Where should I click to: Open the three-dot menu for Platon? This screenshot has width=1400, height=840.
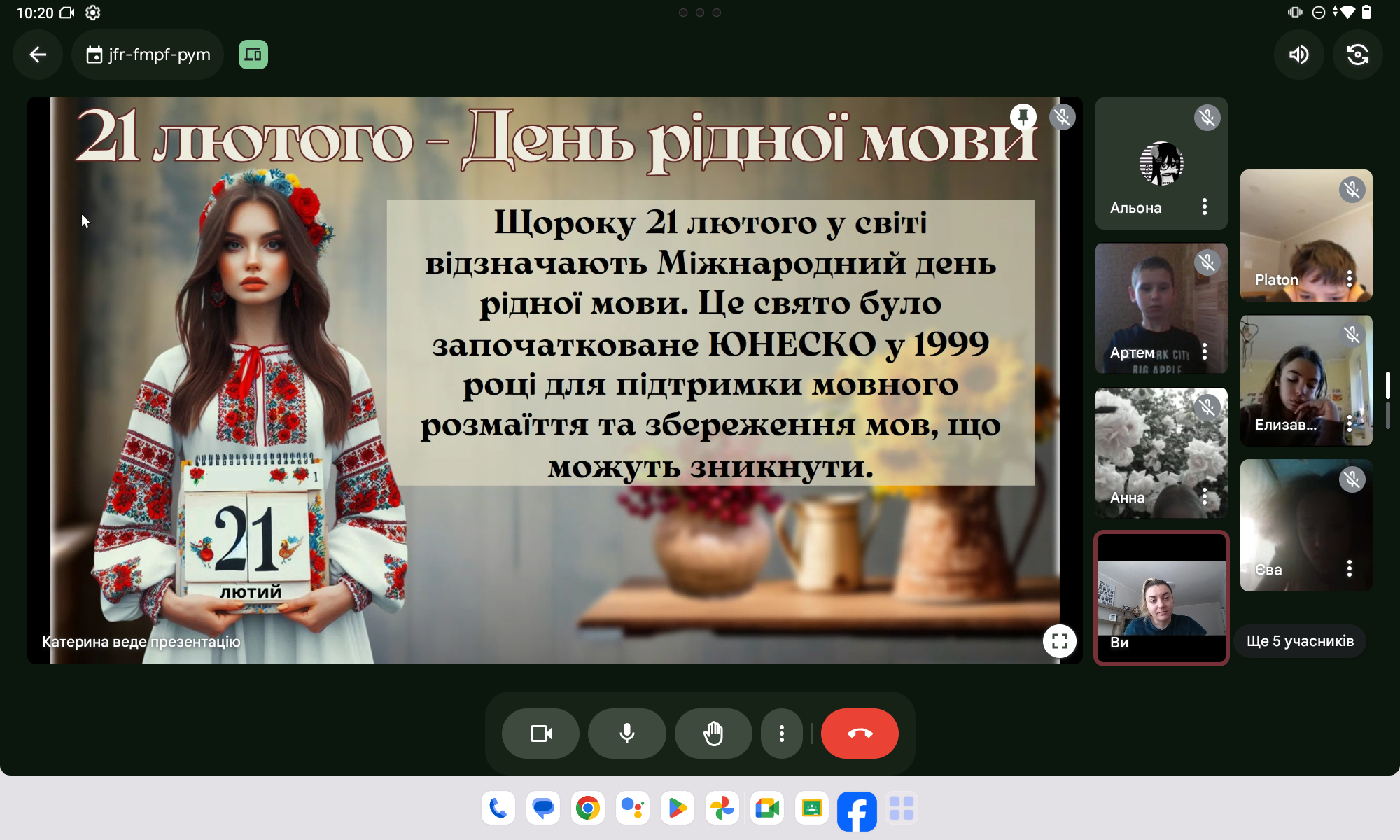click(1349, 279)
